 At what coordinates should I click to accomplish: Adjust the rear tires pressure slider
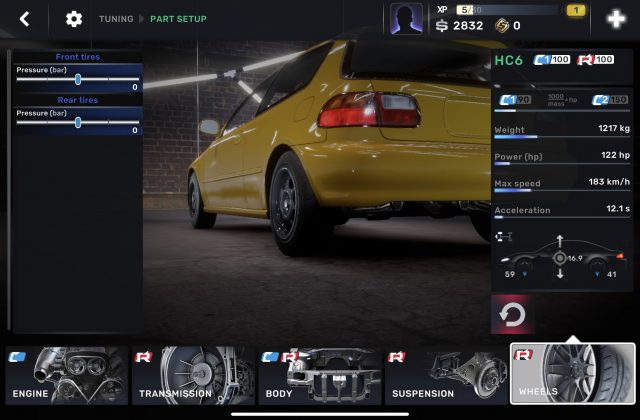78,122
